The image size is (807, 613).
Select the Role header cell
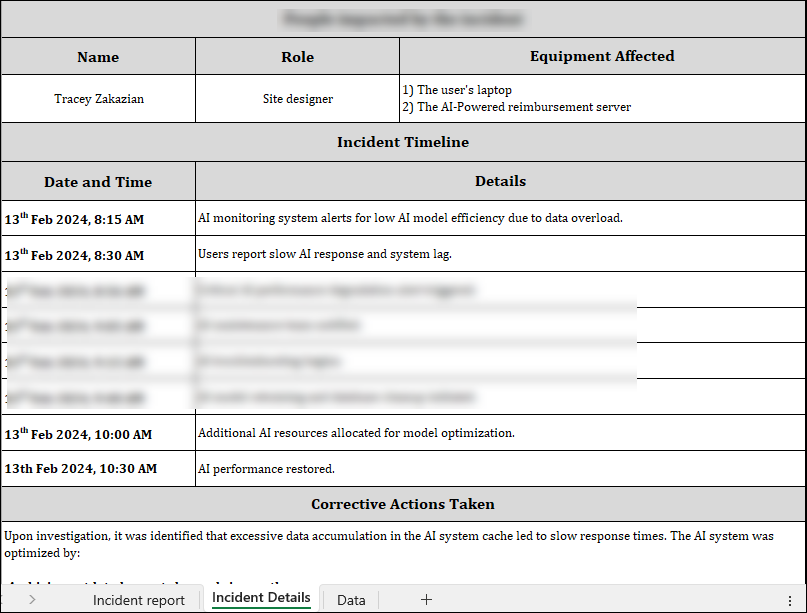tap(297, 57)
